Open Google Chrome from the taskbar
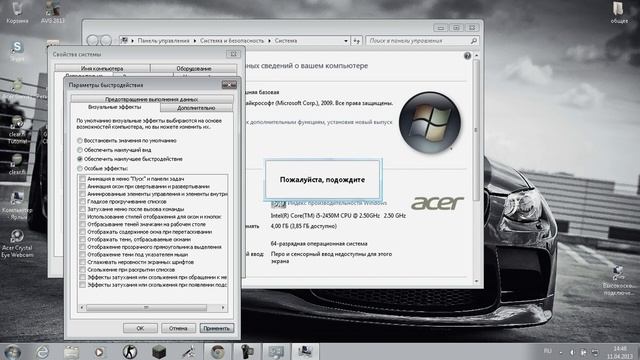The image size is (640, 360). [x=217, y=352]
